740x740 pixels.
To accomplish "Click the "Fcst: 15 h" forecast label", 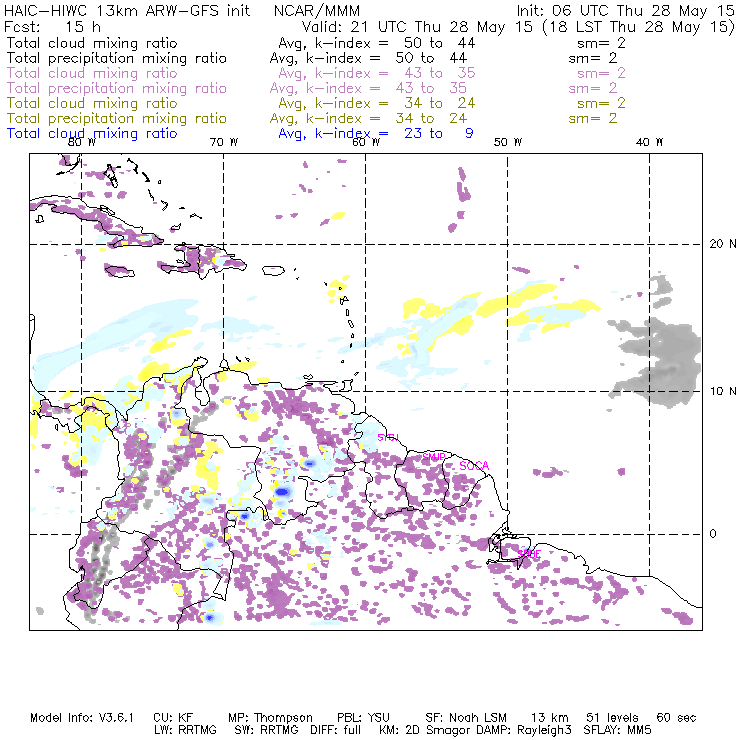I will (52, 26).
